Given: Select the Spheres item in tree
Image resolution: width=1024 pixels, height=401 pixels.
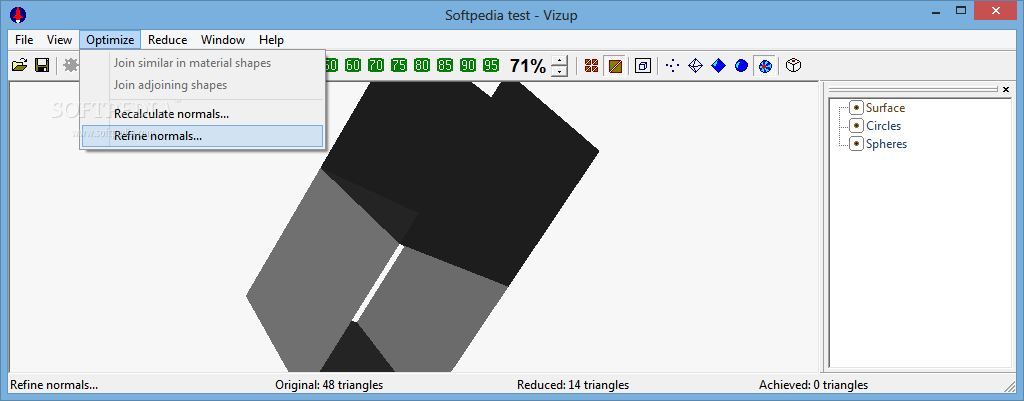Looking at the screenshot, I should (886, 144).
